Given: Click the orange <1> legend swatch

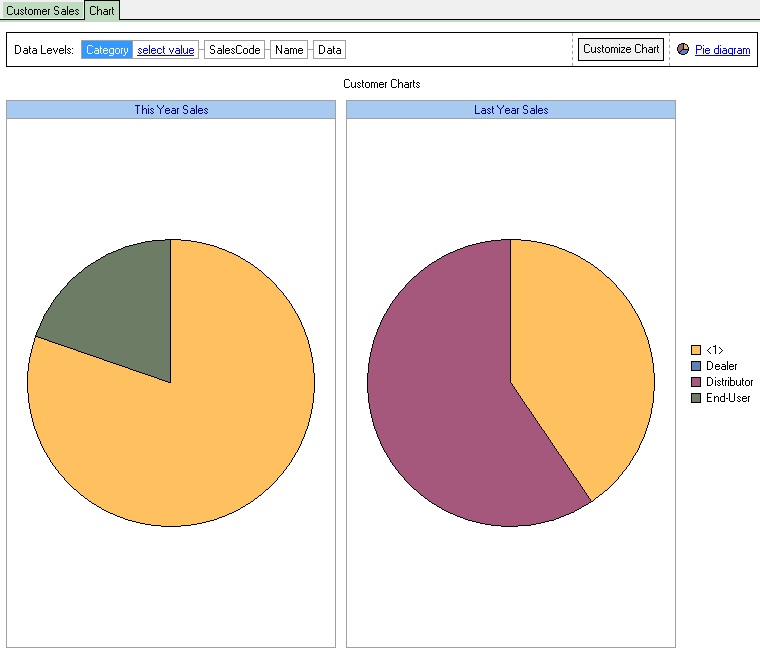Looking at the screenshot, I should (x=696, y=350).
